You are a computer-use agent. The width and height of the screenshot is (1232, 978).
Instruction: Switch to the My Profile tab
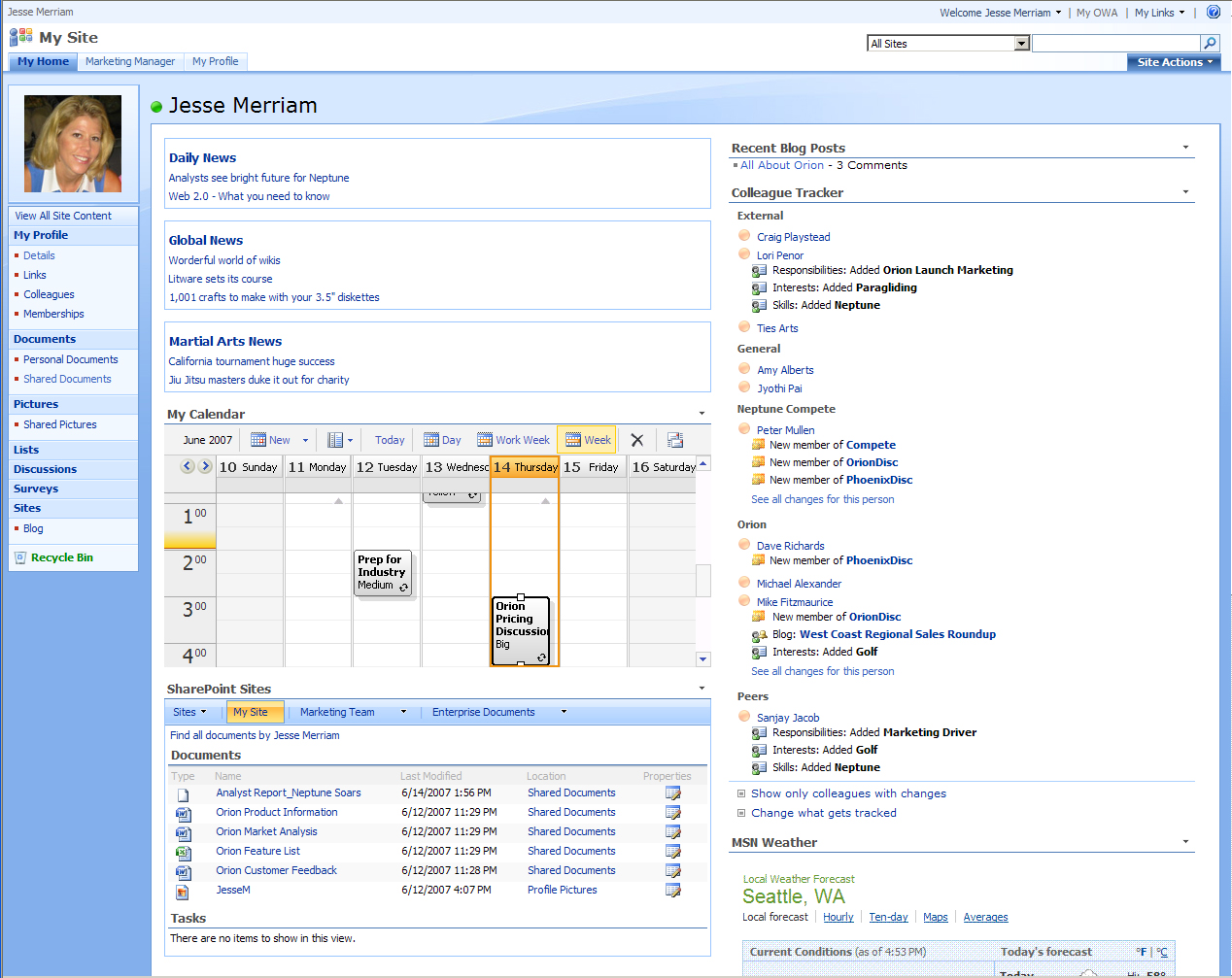click(x=216, y=61)
